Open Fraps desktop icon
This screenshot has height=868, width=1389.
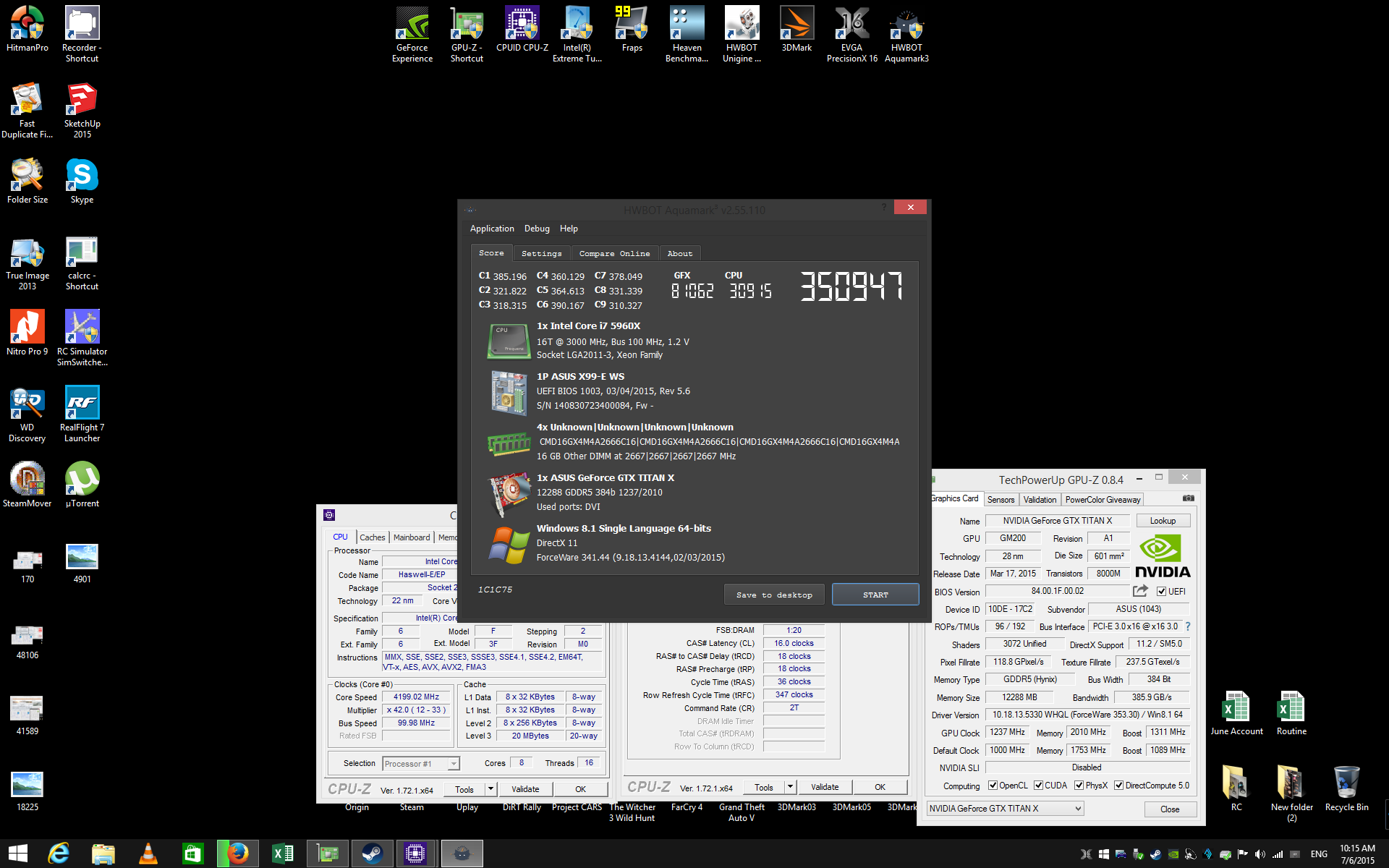click(632, 29)
